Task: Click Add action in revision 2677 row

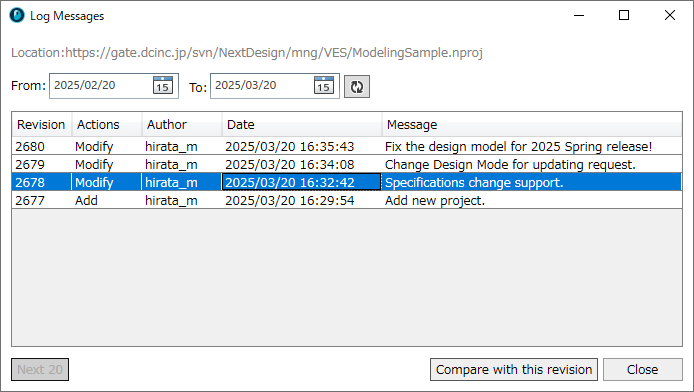Action: tap(86, 200)
